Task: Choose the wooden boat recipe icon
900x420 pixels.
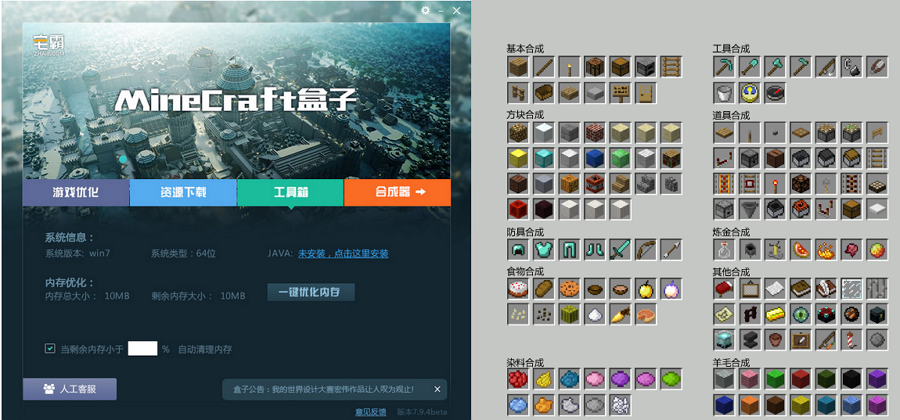Action: pos(544,93)
